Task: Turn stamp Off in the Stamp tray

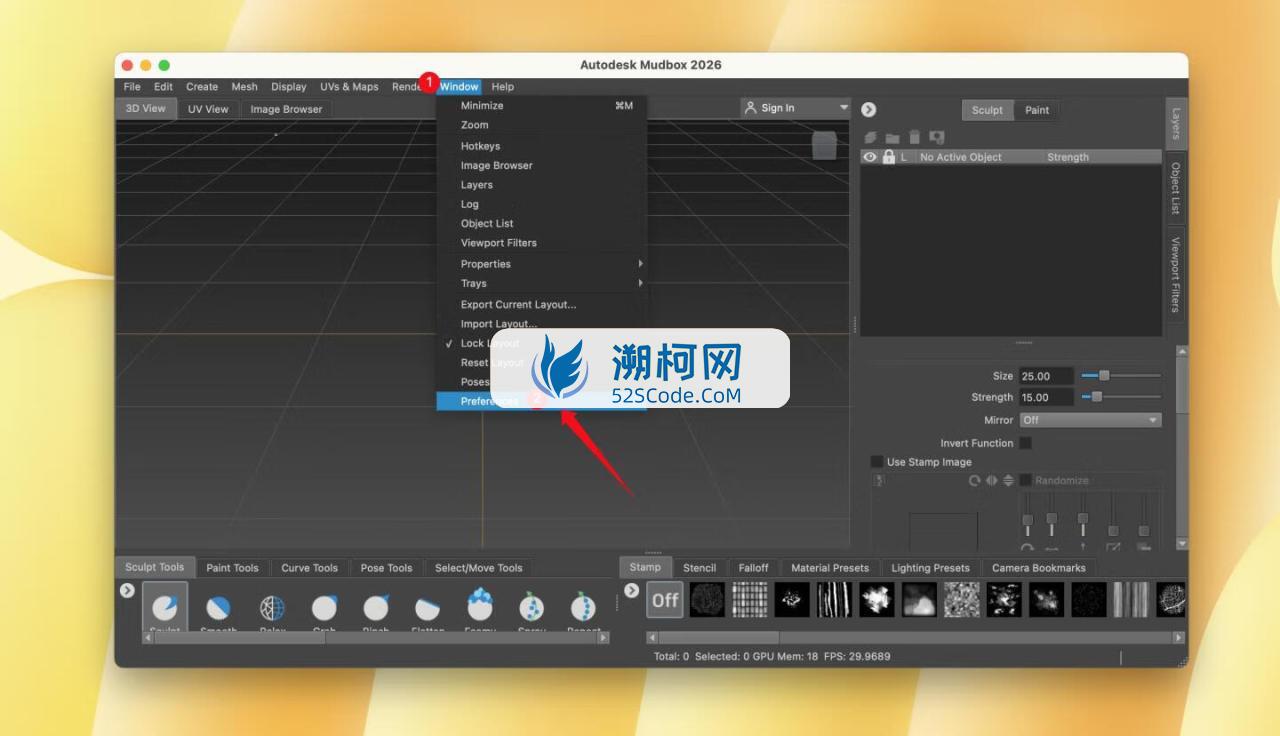Action: 665,600
